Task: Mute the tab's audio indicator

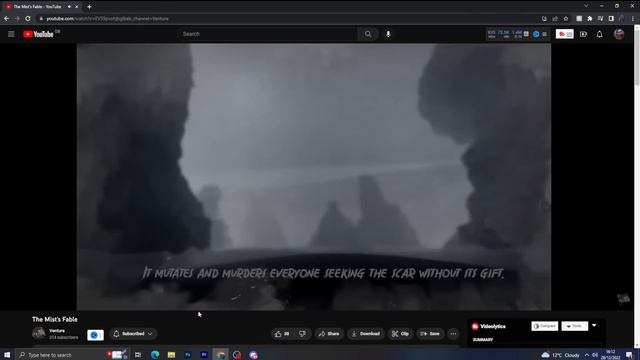Action: click(x=69, y=7)
